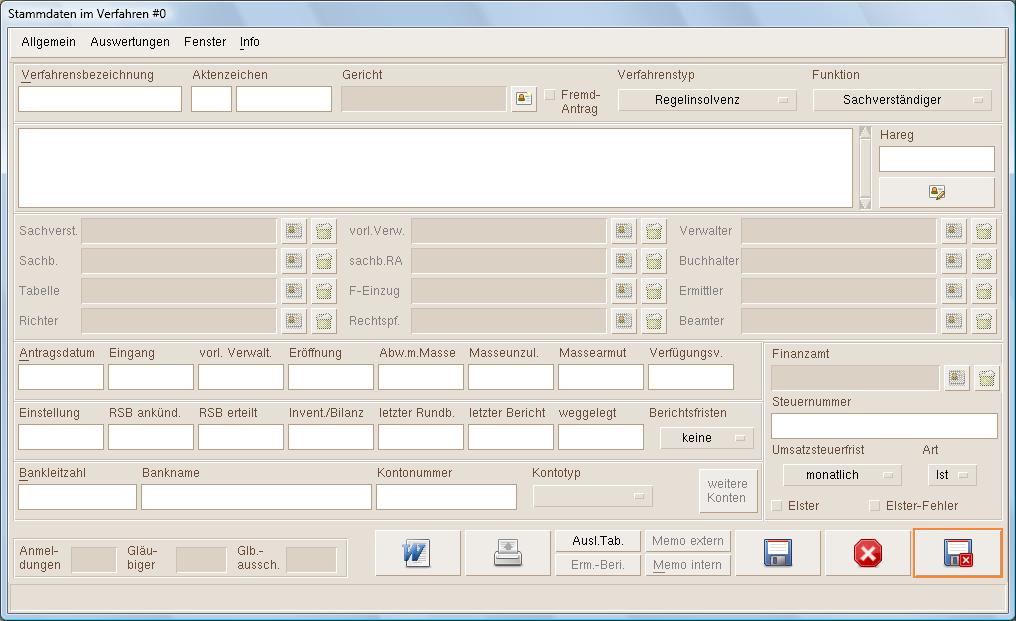Click the Bankname input field

[x=257, y=497]
